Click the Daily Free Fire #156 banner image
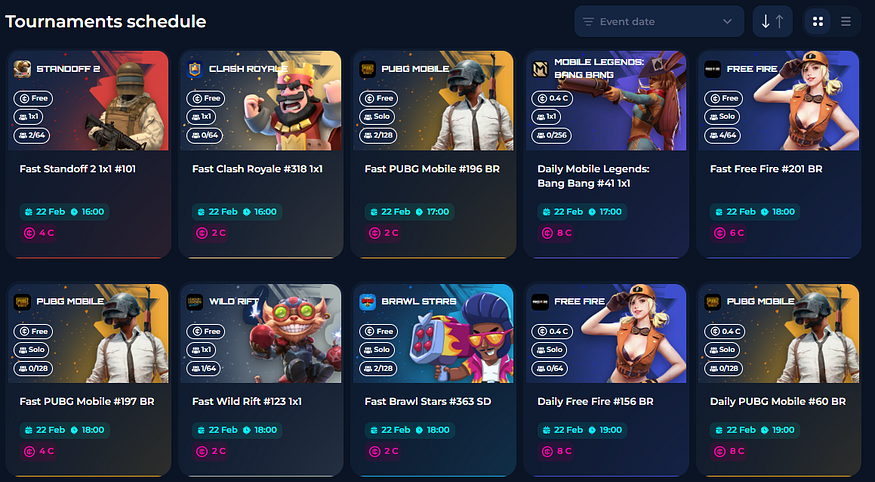The height and width of the screenshot is (482, 875). pyautogui.click(x=606, y=334)
